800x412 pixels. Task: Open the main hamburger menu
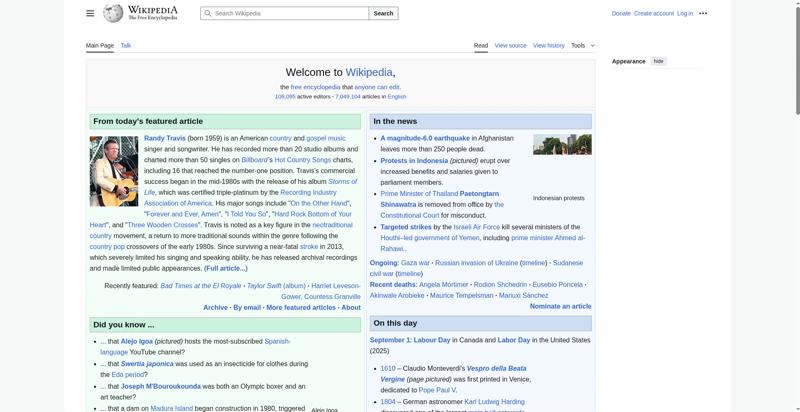[x=90, y=13]
